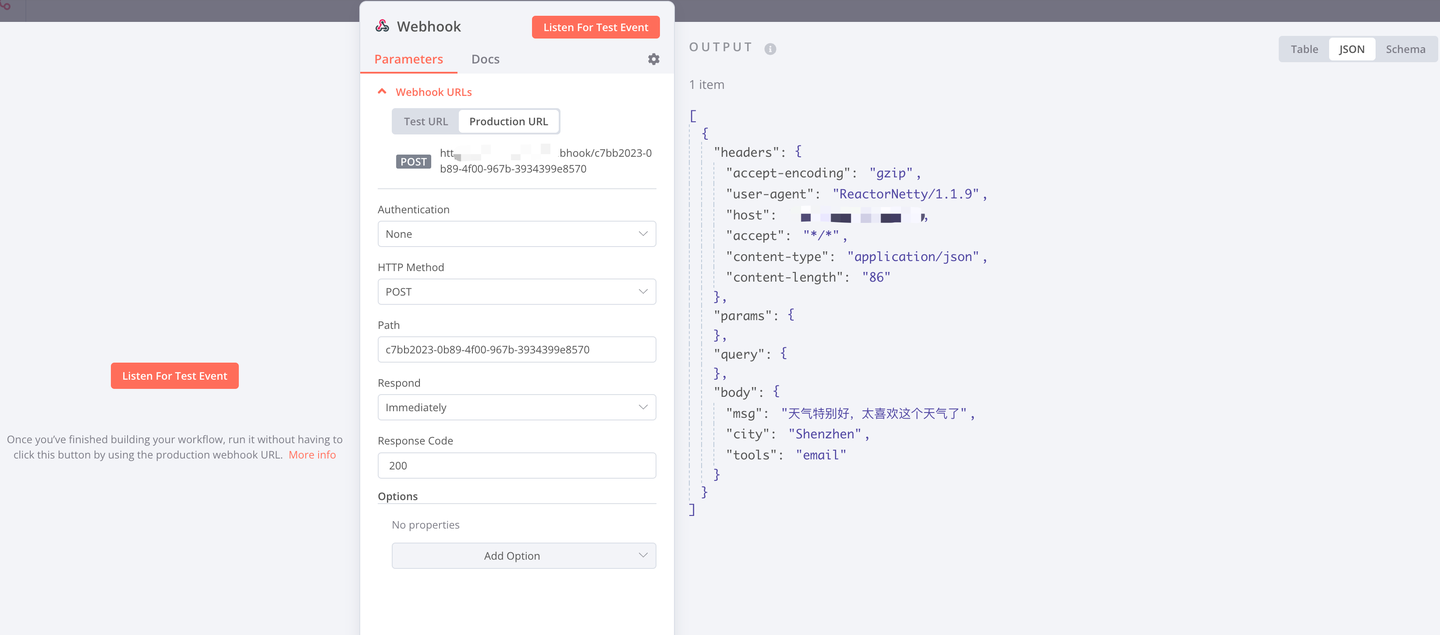Click Listen For Test Event in left panel
Viewport: 1440px width, 635px height.
click(x=175, y=376)
